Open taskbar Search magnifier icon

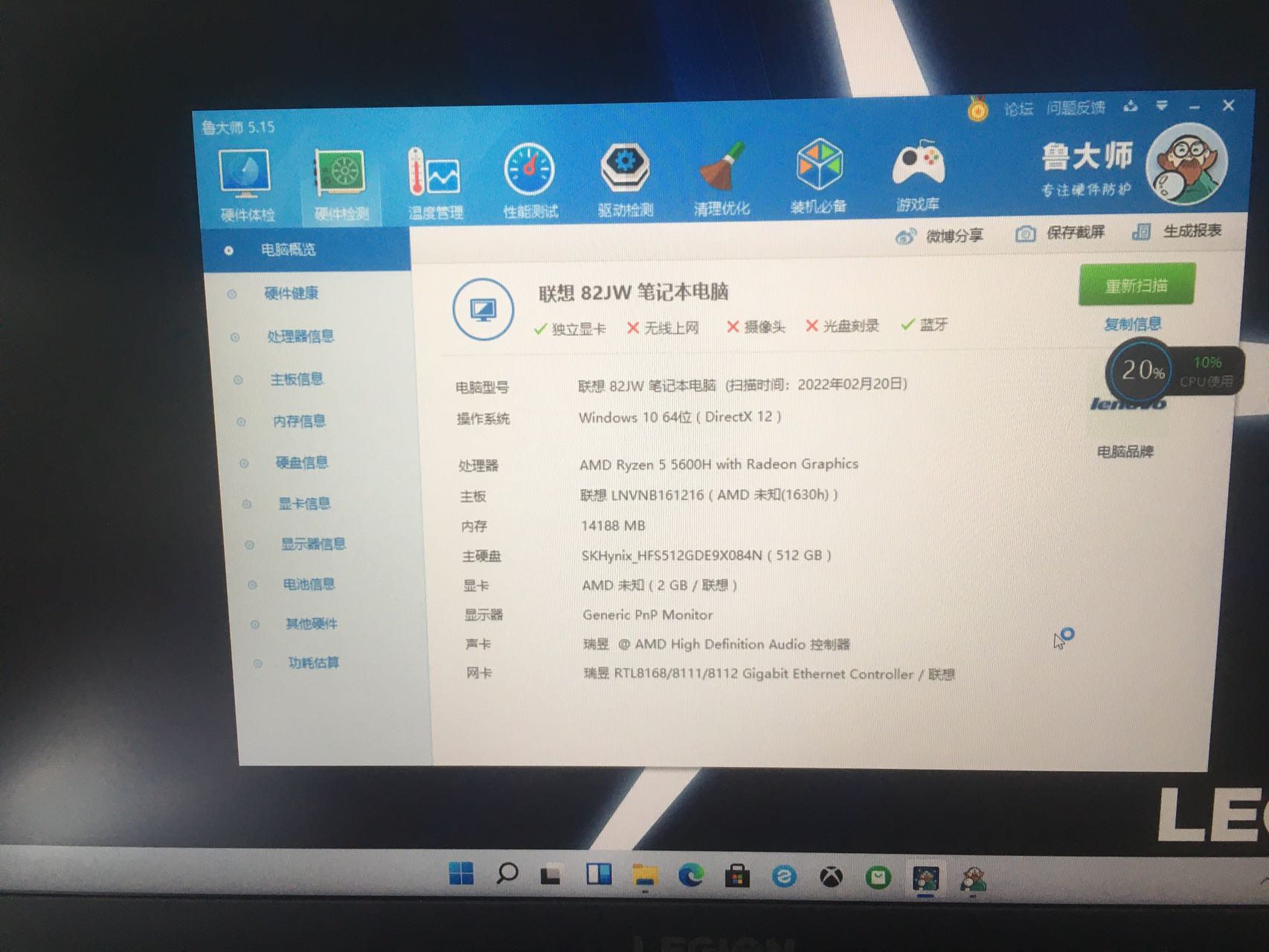pyautogui.click(x=507, y=873)
